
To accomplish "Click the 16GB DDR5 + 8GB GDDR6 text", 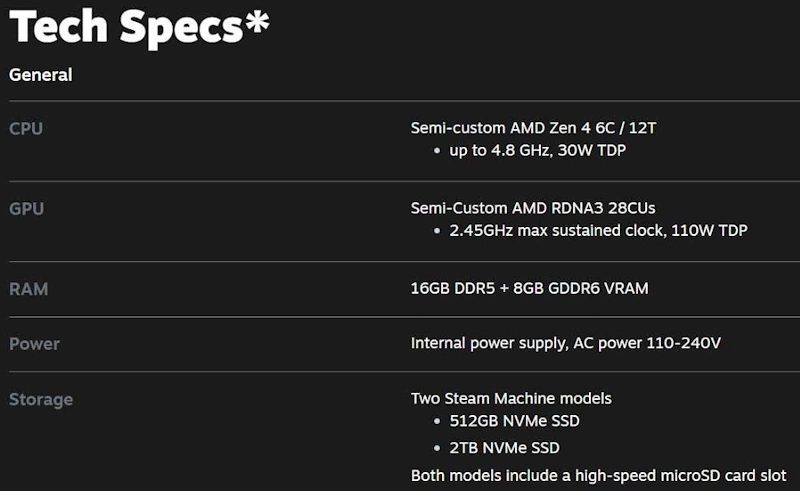I will coord(529,288).
